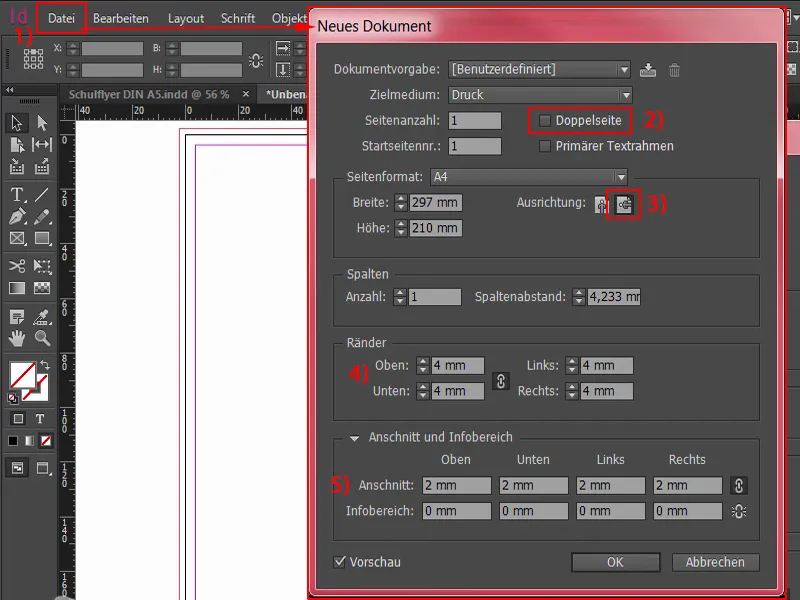Screen dimensions: 800x600
Task: Enable the Doppelseite checkbox
Action: [x=545, y=120]
